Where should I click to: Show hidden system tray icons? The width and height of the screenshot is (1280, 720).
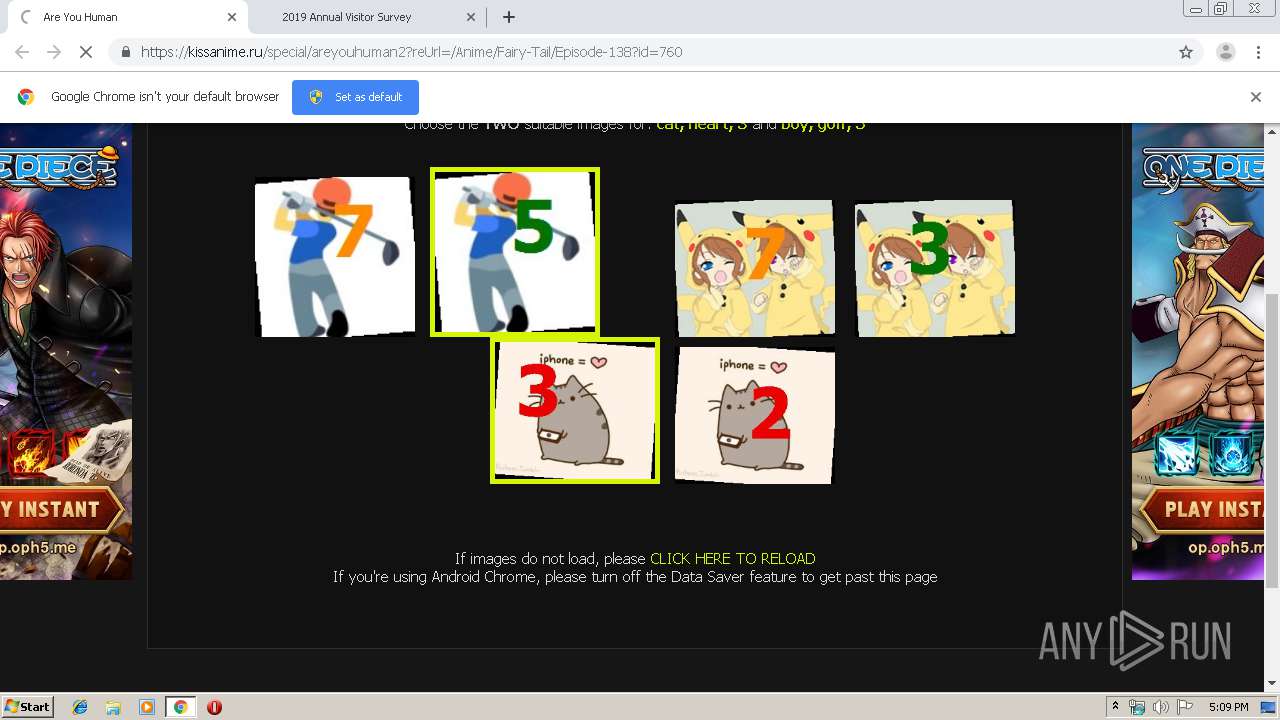[x=1115, y=706]
